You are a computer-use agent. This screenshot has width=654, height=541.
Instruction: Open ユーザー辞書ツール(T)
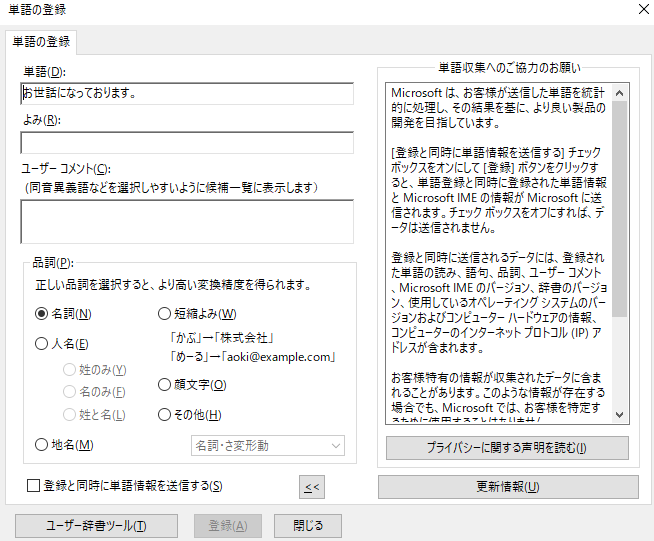pos(96,526)
